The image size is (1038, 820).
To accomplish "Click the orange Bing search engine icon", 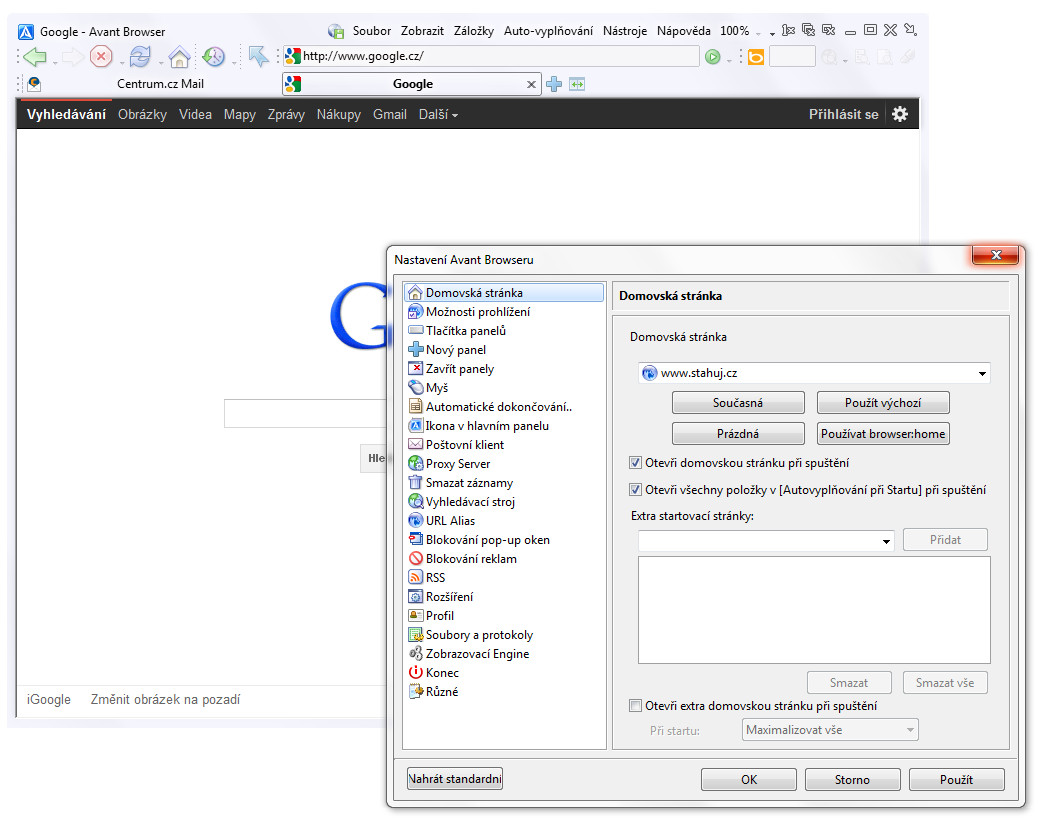I will tap(755, 57).
